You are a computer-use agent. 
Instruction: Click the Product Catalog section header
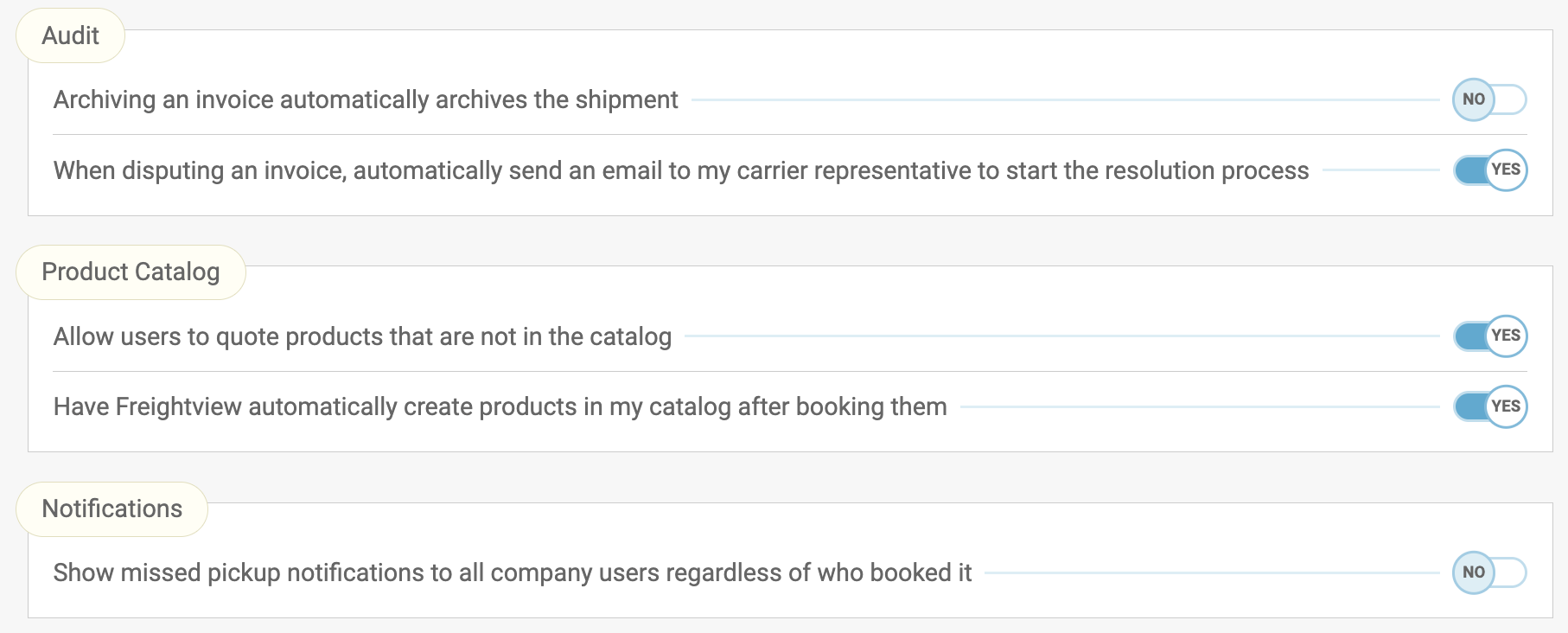point(131,272)
